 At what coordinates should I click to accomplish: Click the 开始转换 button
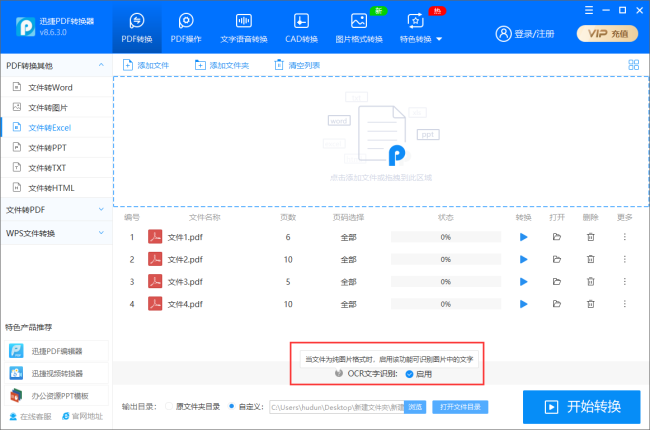pos(582,407)
